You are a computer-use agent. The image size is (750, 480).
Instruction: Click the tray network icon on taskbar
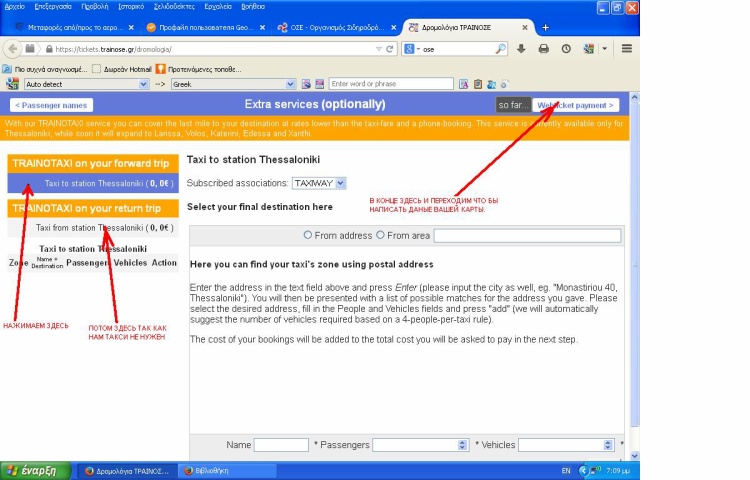[x=596, y=470]
